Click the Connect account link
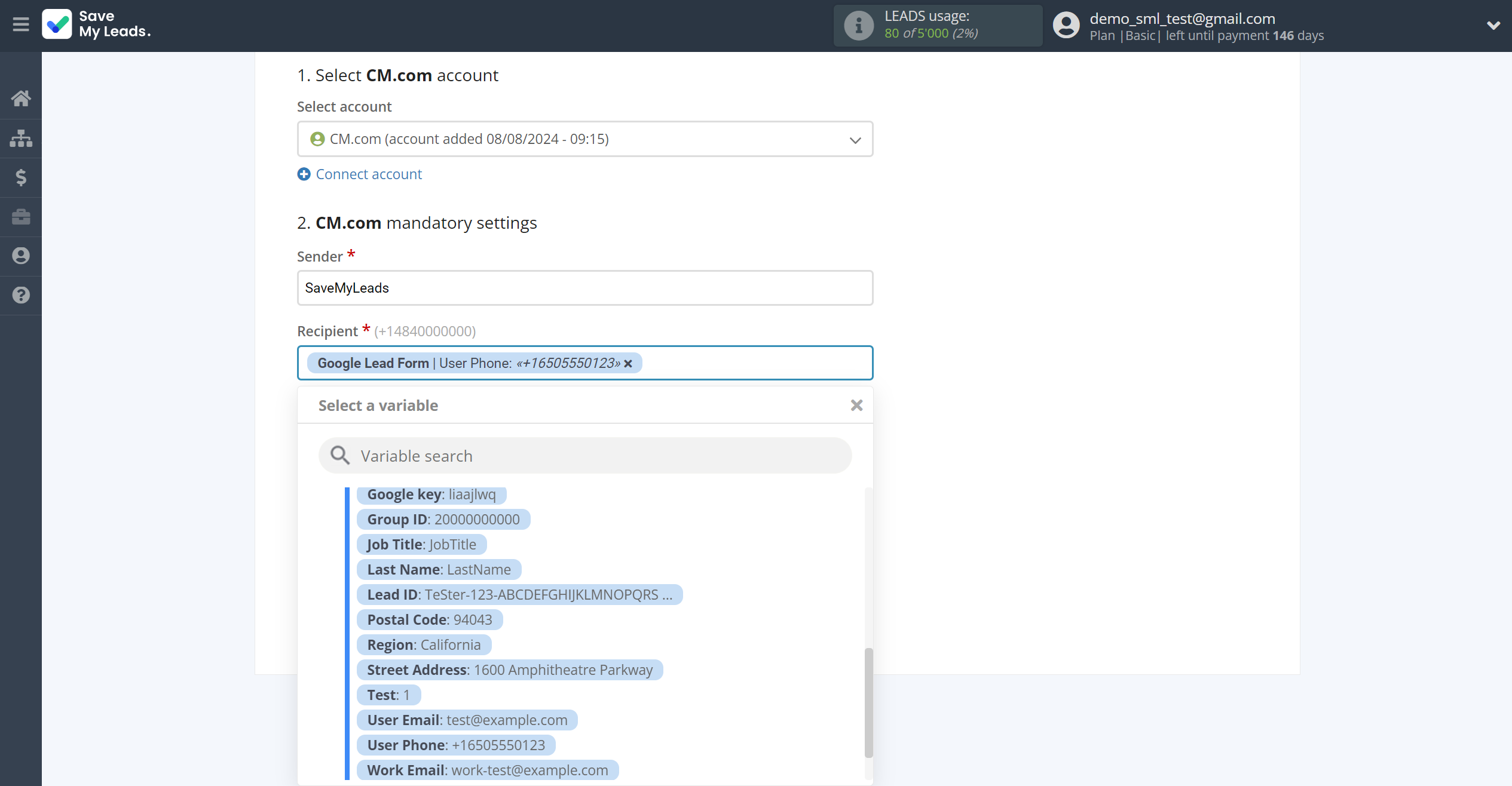 369,174
